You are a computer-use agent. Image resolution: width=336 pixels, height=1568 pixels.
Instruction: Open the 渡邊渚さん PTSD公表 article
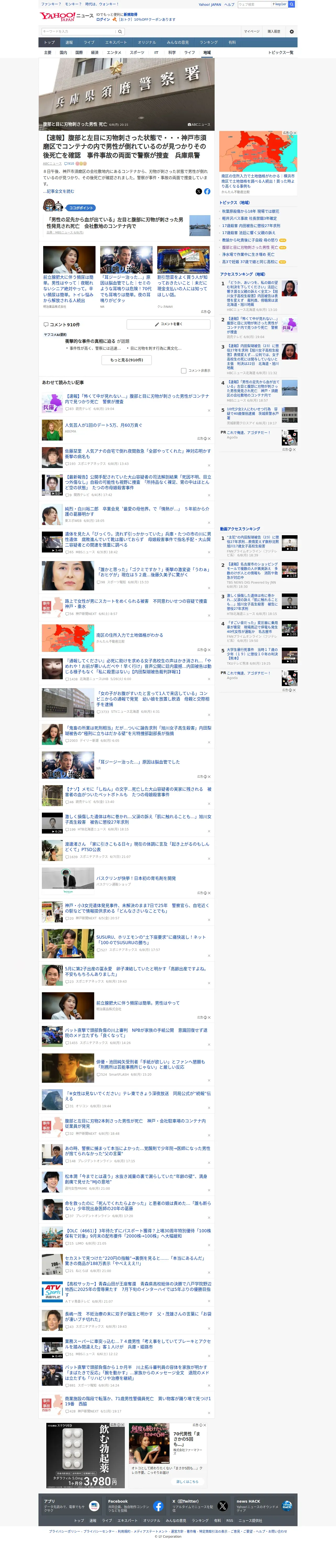tap(138, 847)
